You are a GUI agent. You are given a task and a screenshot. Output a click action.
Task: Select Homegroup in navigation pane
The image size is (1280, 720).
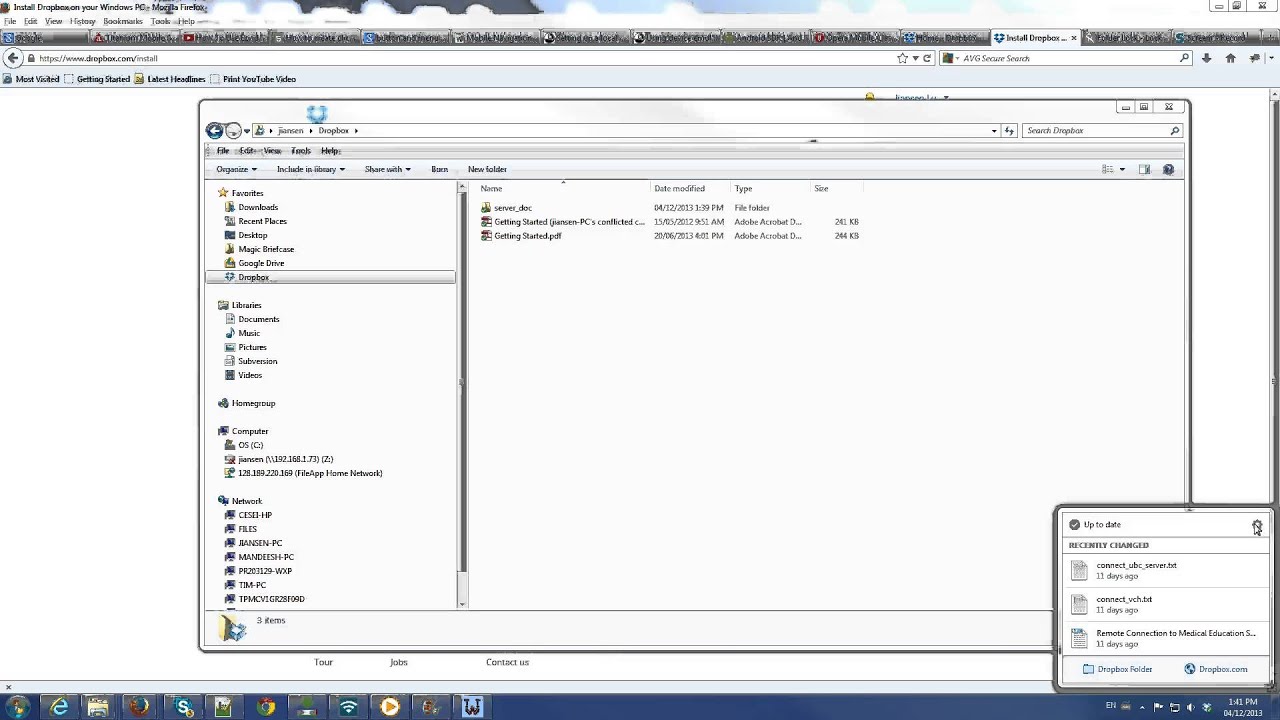click(253, 403)
